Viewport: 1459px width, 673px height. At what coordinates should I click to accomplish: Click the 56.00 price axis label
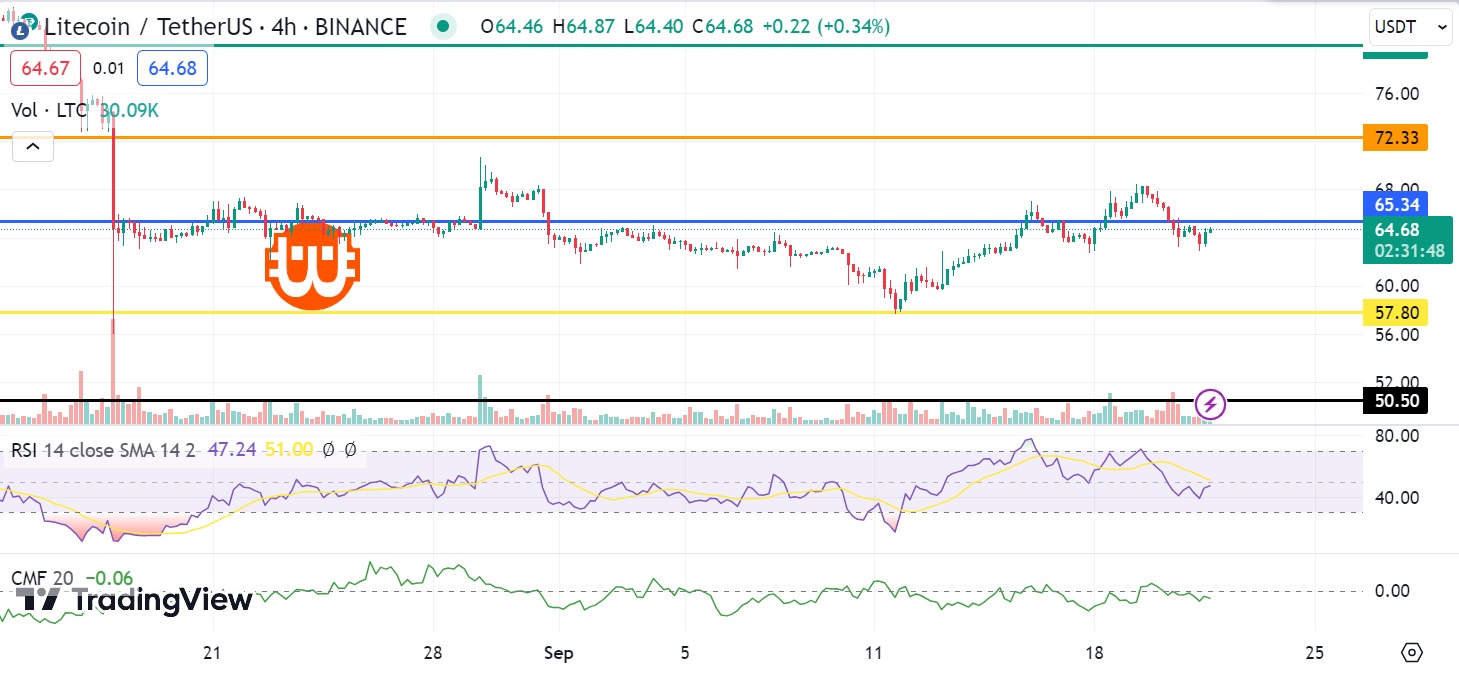pyautogui.click(x=1397, y=334)
